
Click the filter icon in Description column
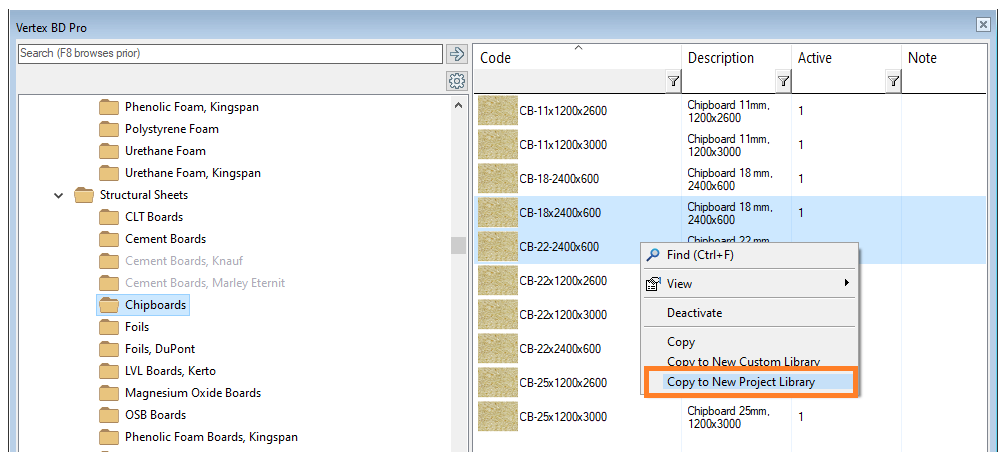pos(782,82)
